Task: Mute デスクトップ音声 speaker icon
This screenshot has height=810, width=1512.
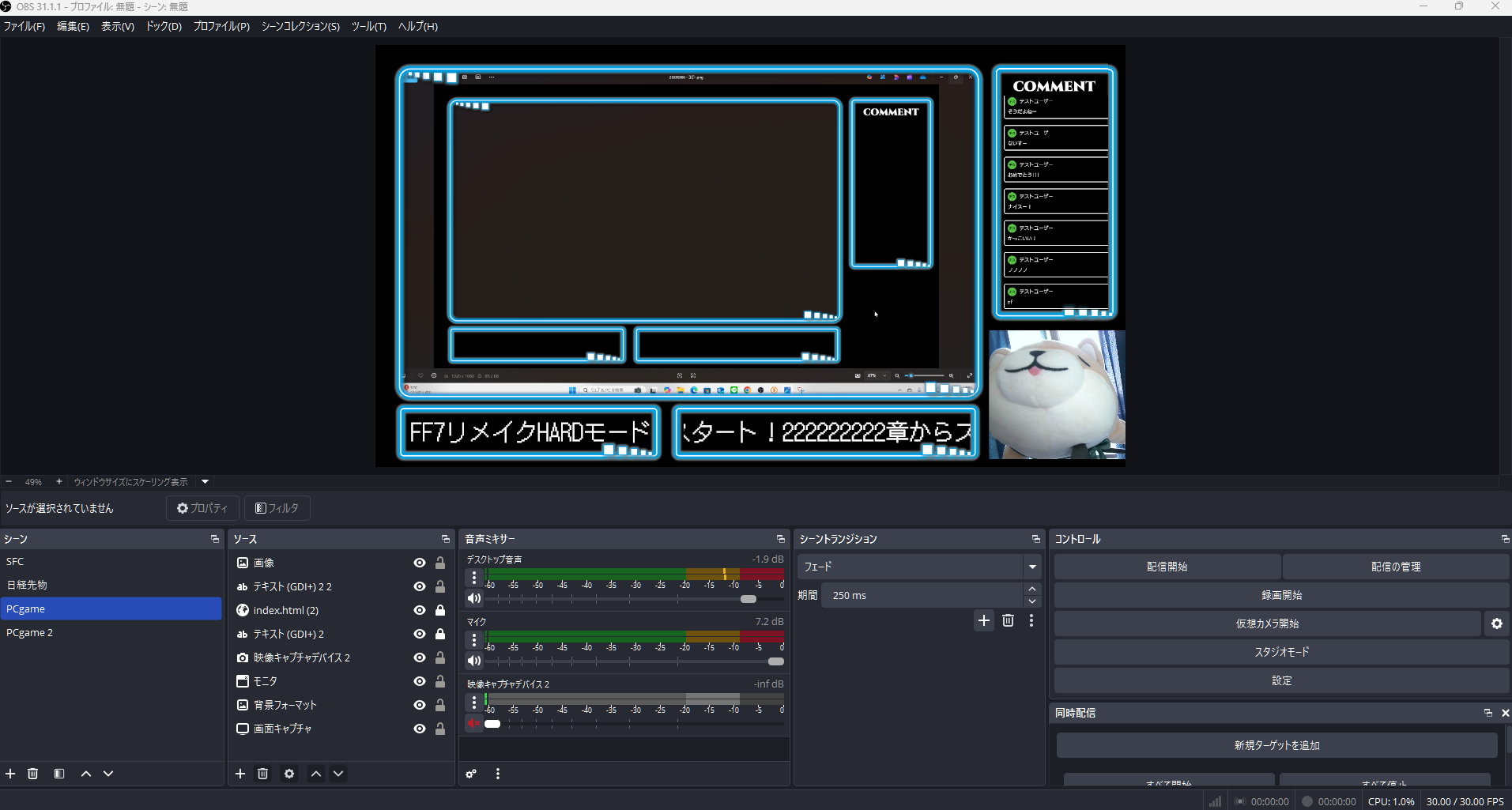Action: click(x=474, y=598)
